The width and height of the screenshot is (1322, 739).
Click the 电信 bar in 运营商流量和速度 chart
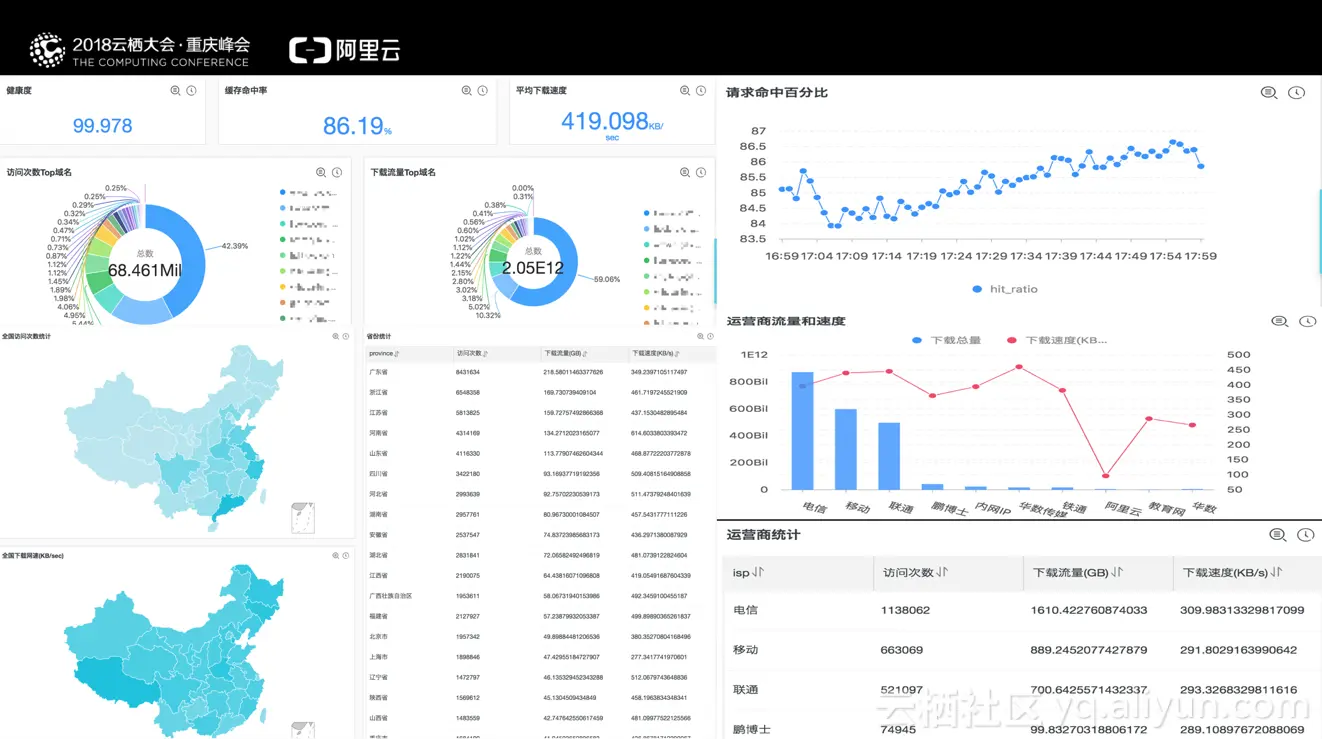pyautogui.click(x=802, y=431)
